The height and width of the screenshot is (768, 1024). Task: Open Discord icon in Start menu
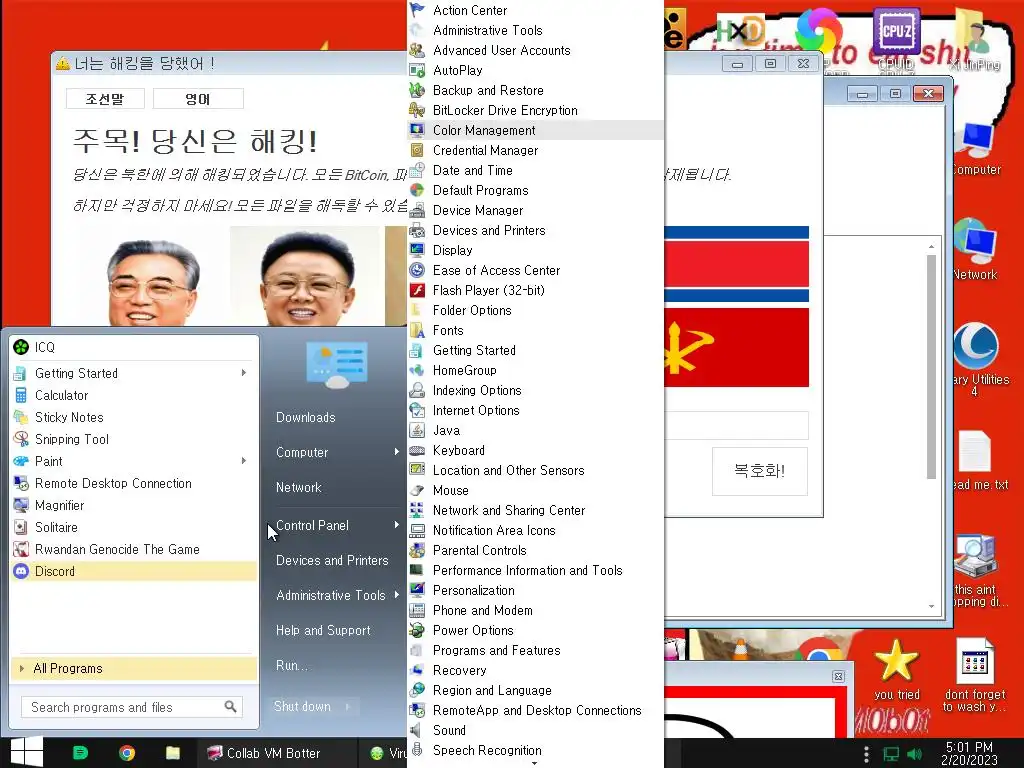pyautogui.click(x=21, y=571)
